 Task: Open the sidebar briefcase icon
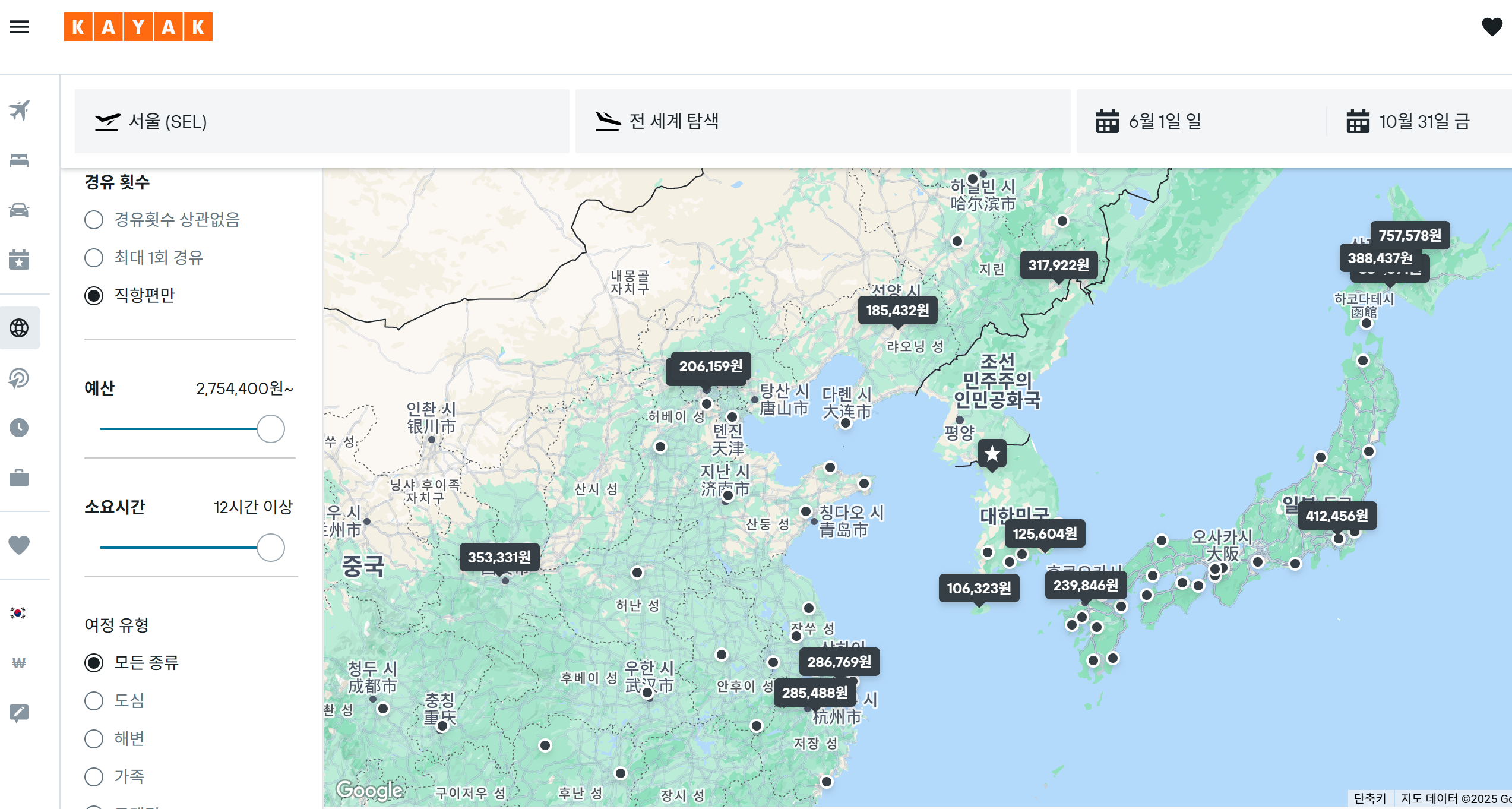(19, 478)
